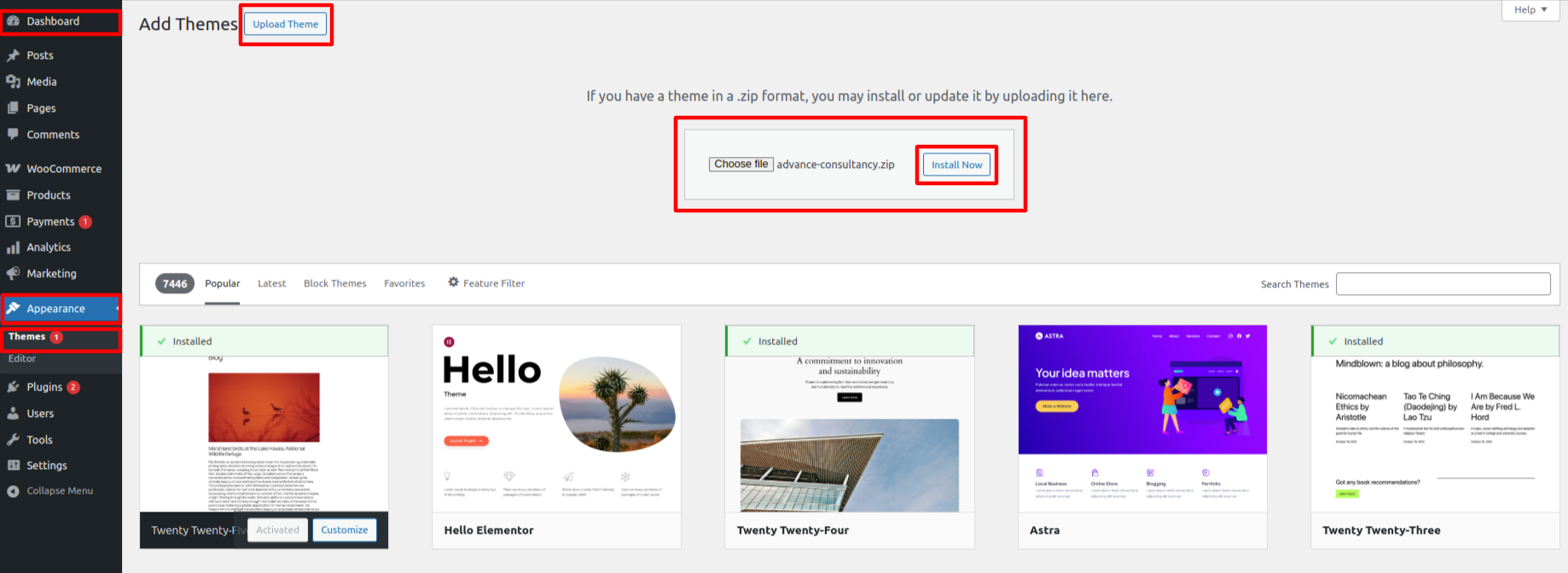Click the Tools wrench icon
Image resolution: width=1568 pixels, height=573 pixels.
pyautogui.click(x=13, y=440)
